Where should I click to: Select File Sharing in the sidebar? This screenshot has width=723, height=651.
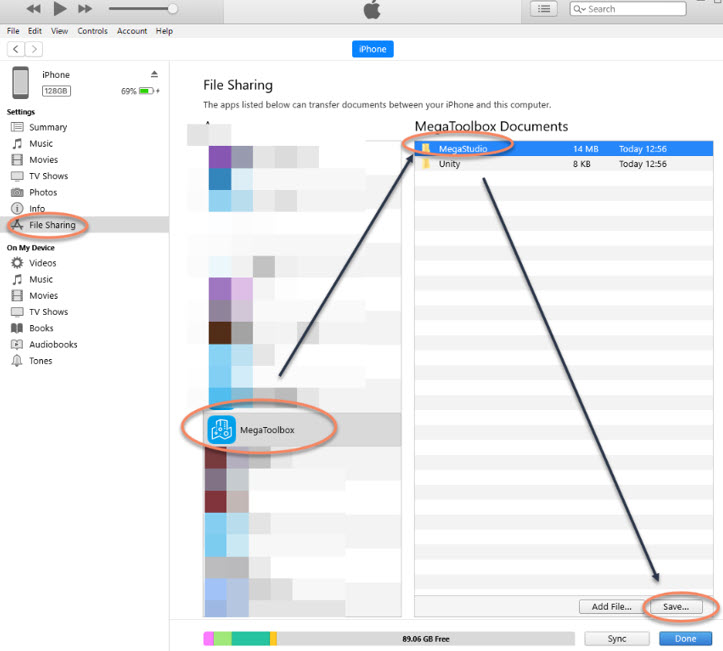pyautogui.click(x=52, y=225)
